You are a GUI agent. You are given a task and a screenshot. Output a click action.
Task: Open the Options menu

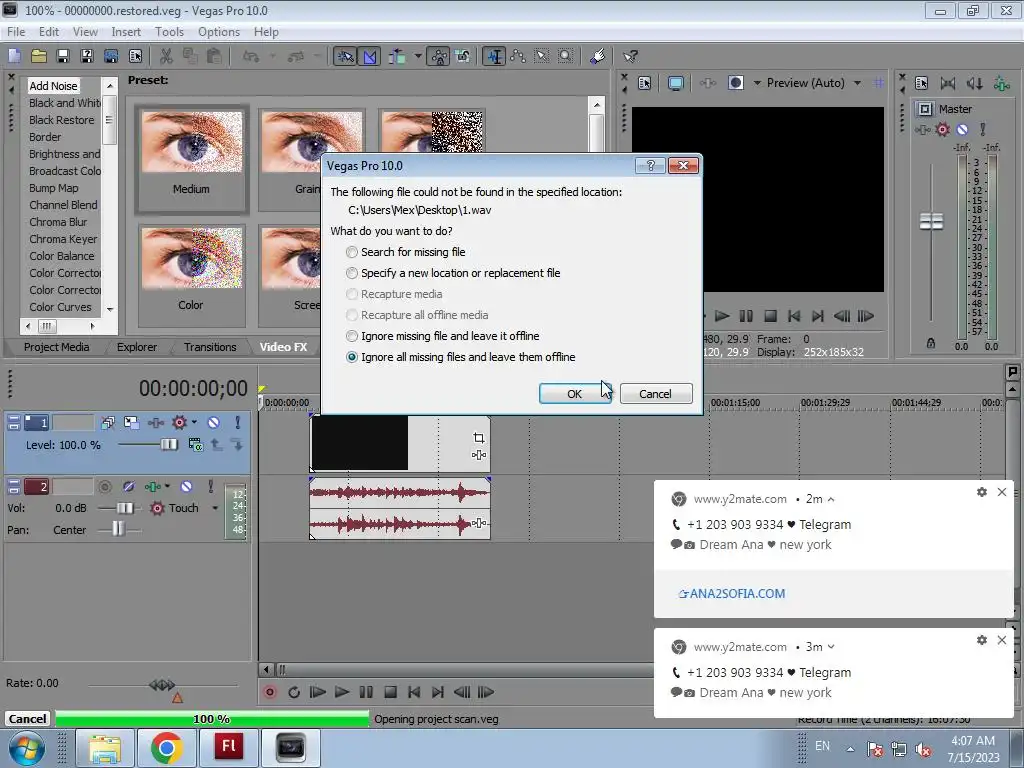219,32
